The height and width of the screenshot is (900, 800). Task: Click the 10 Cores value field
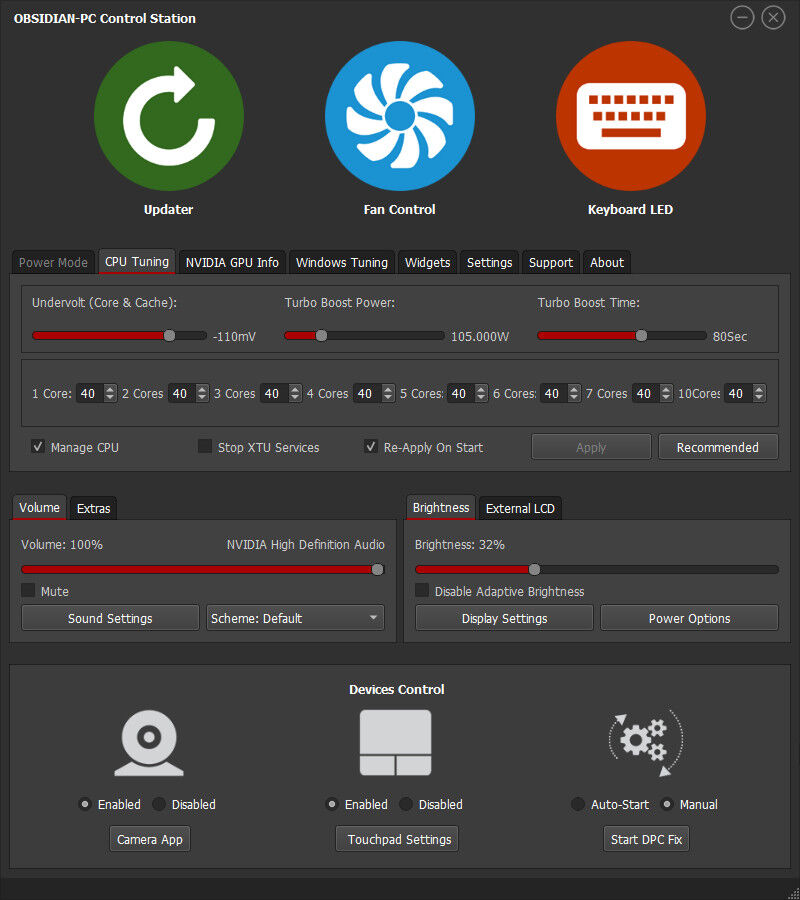(738, 393)
